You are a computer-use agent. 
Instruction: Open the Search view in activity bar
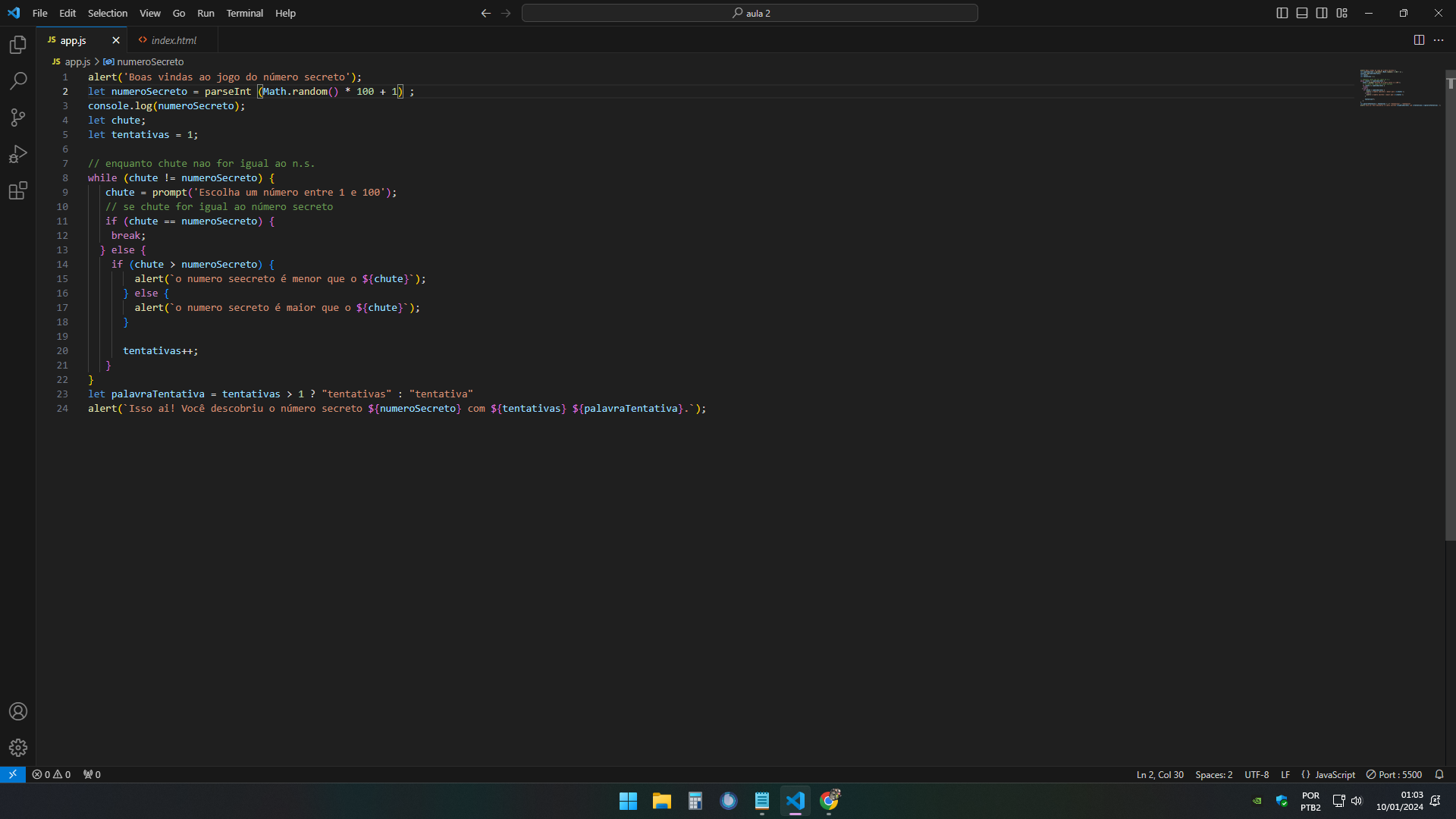(x=18, y=81)
